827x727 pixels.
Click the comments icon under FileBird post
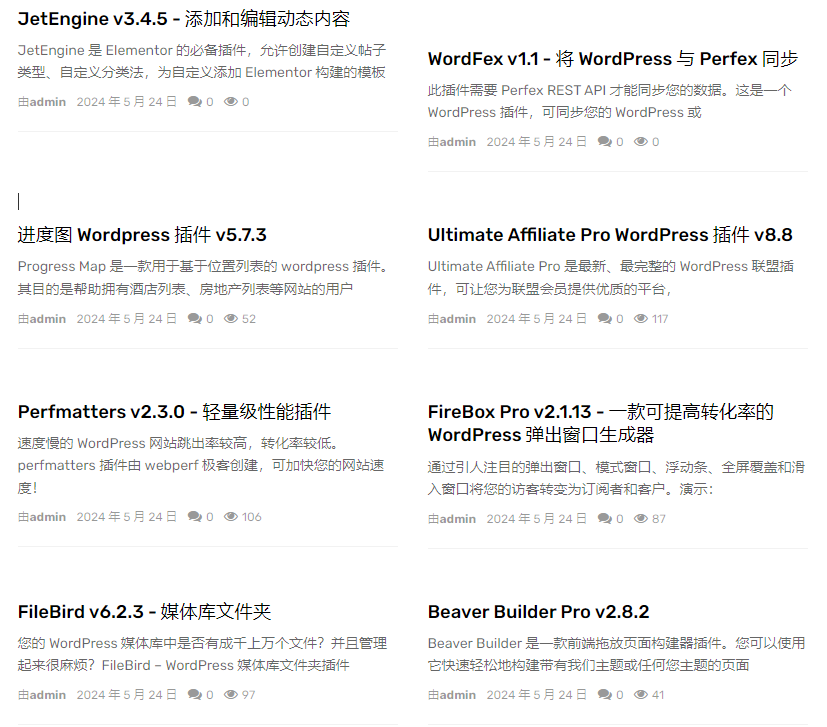point(195,694)
